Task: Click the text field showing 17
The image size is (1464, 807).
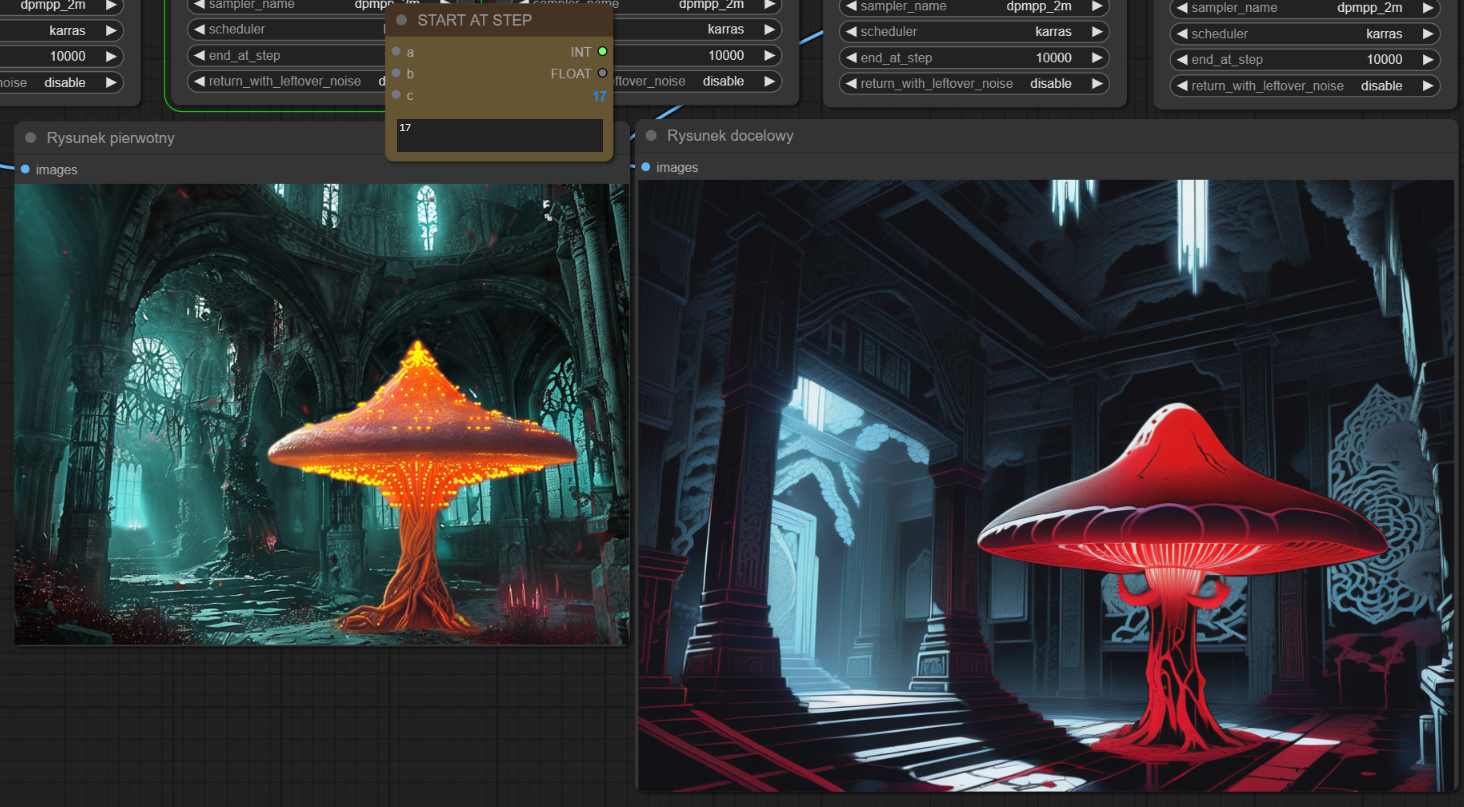Action: pyautogui.click(x=499, y=135)
